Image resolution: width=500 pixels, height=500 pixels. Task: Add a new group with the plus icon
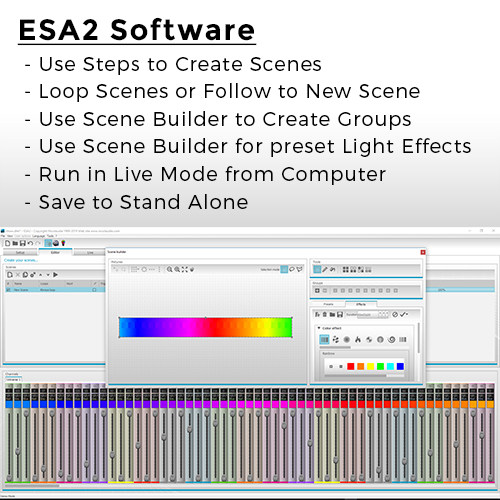tap(317, 291)
